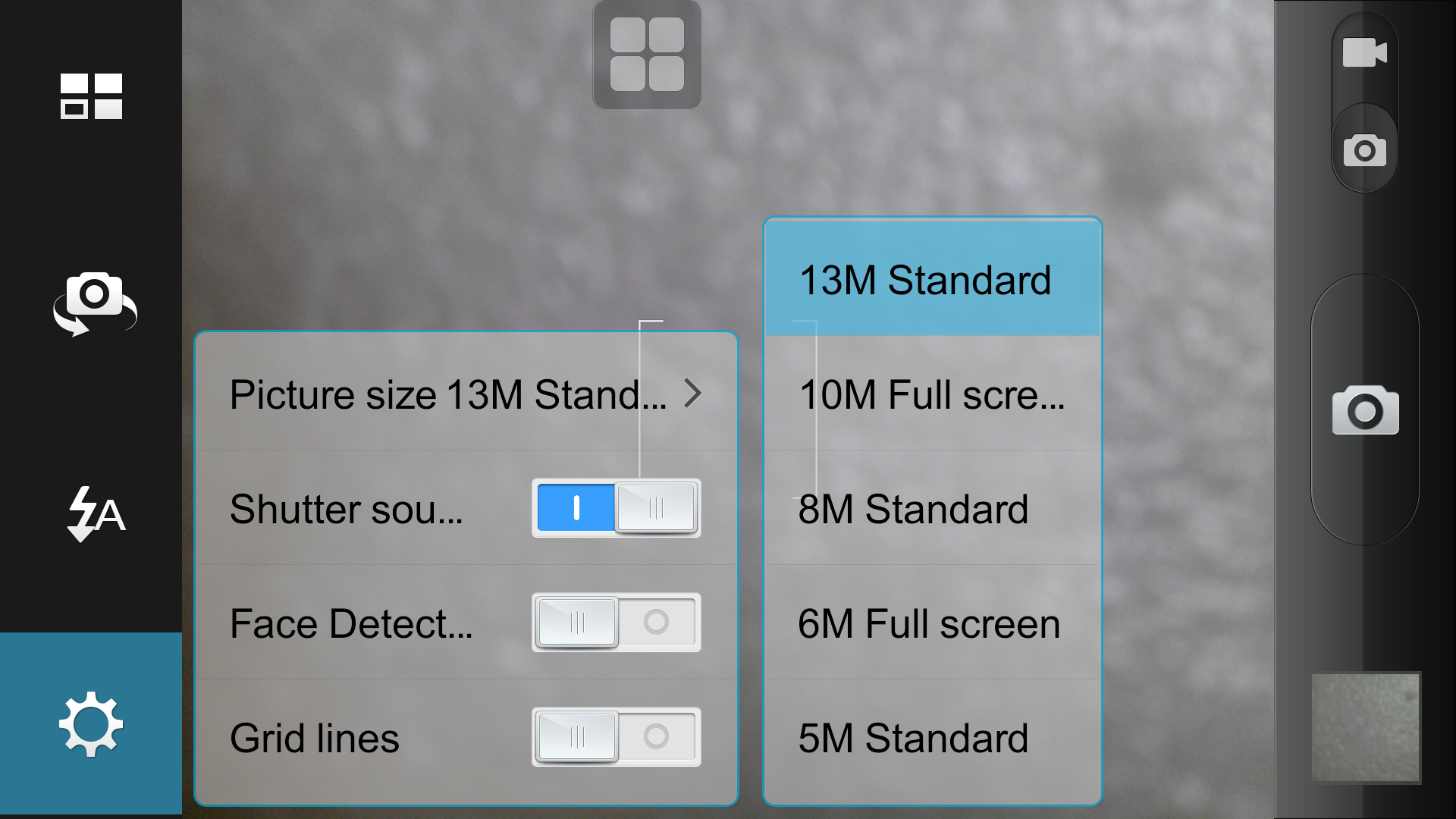Image resolution: width=1456 pixels, height=819 pixels.
Task: Expand the Picture size chevron arrow
Action: tap(692, 394)
